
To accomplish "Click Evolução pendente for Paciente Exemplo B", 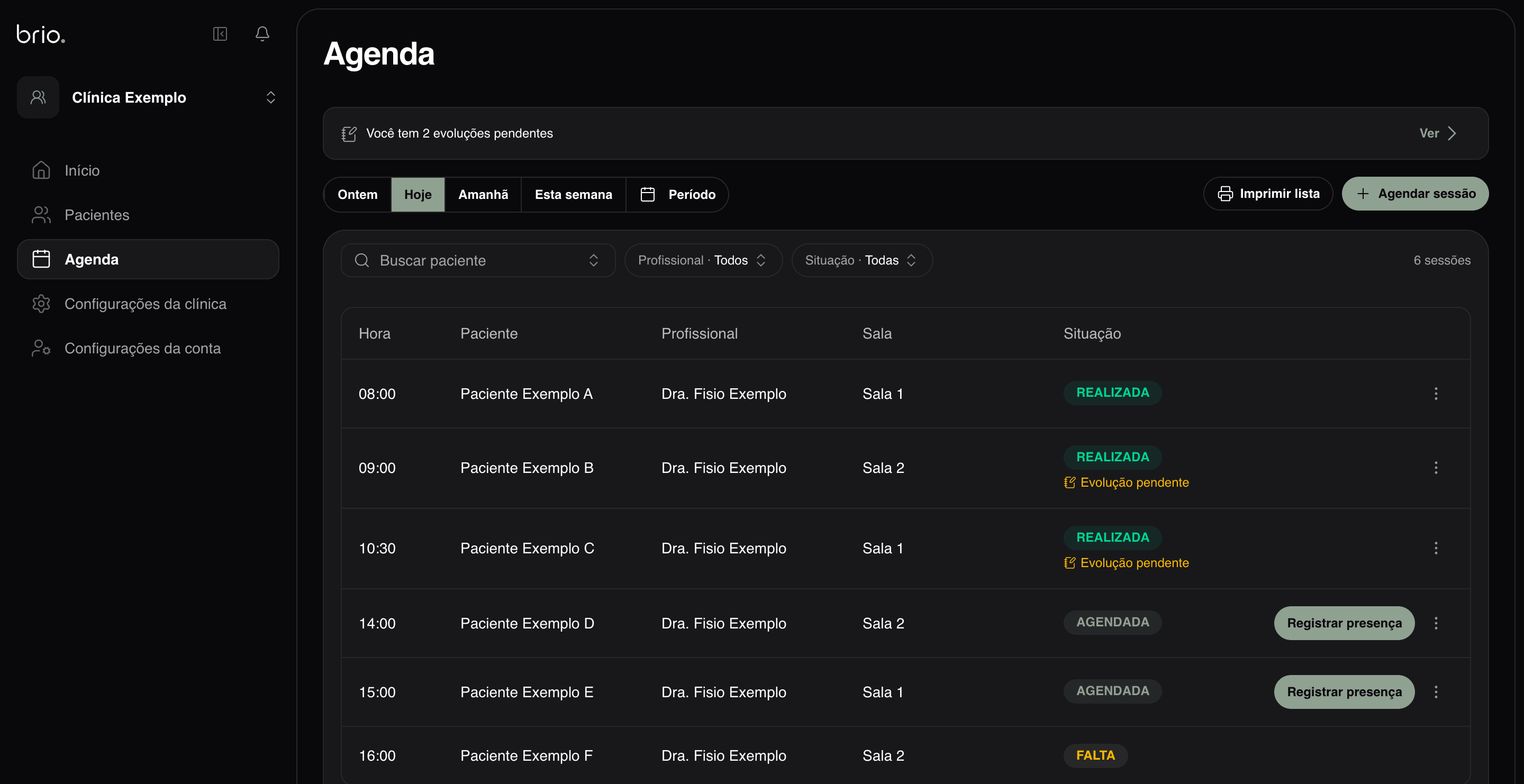I will (x=1127, y=482).
